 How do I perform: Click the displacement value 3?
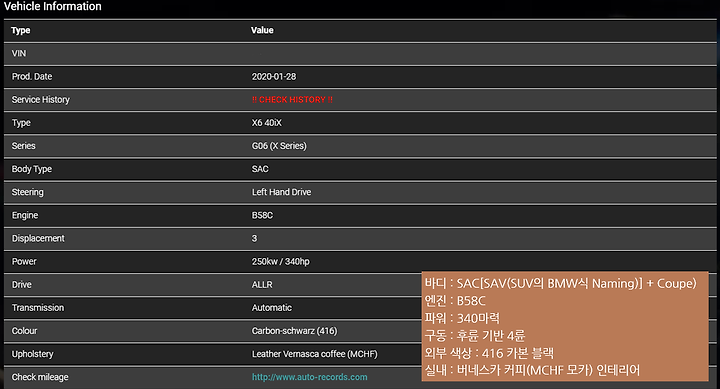click(x=254, y=238)
